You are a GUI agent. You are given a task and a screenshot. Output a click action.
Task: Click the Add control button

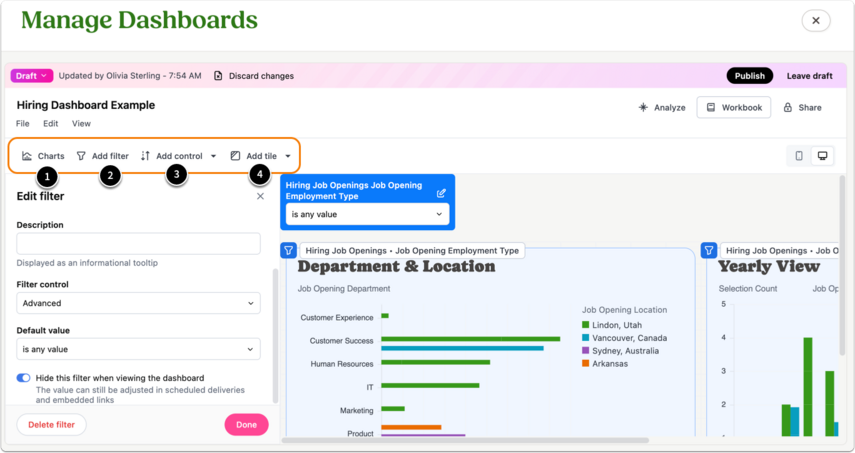(172, 156)
